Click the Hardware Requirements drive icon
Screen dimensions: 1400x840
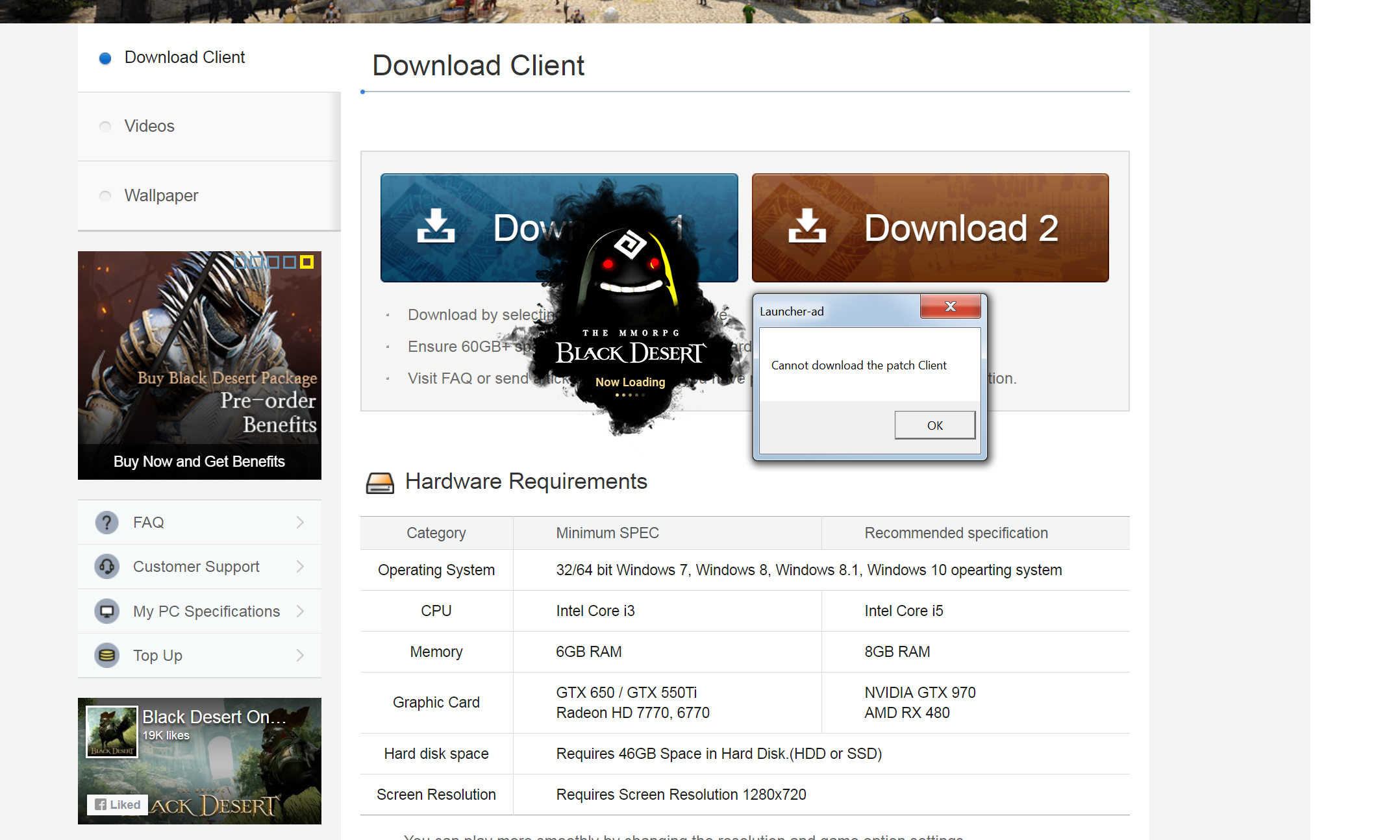380,483
